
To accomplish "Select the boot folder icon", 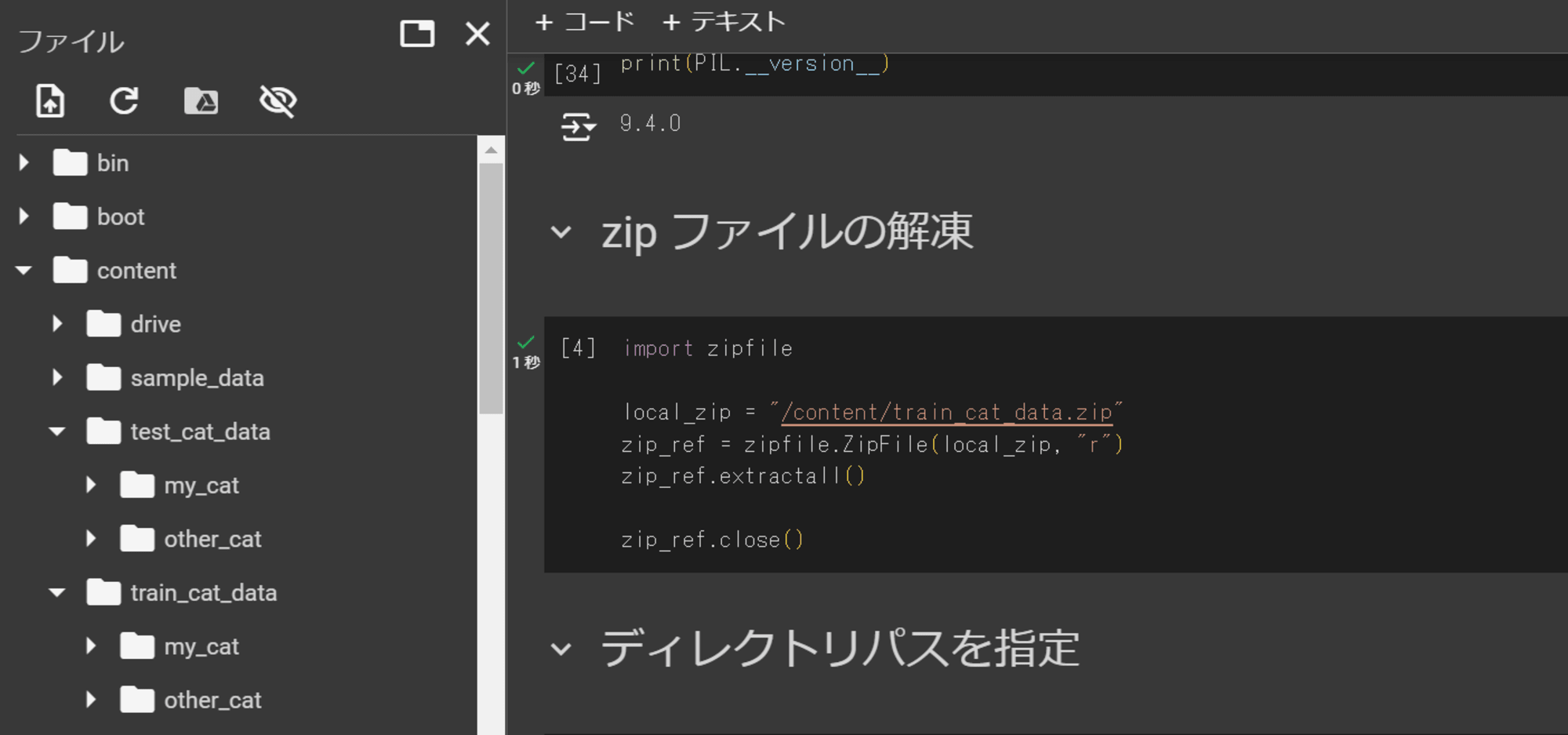I will click(x=70, y=216).
